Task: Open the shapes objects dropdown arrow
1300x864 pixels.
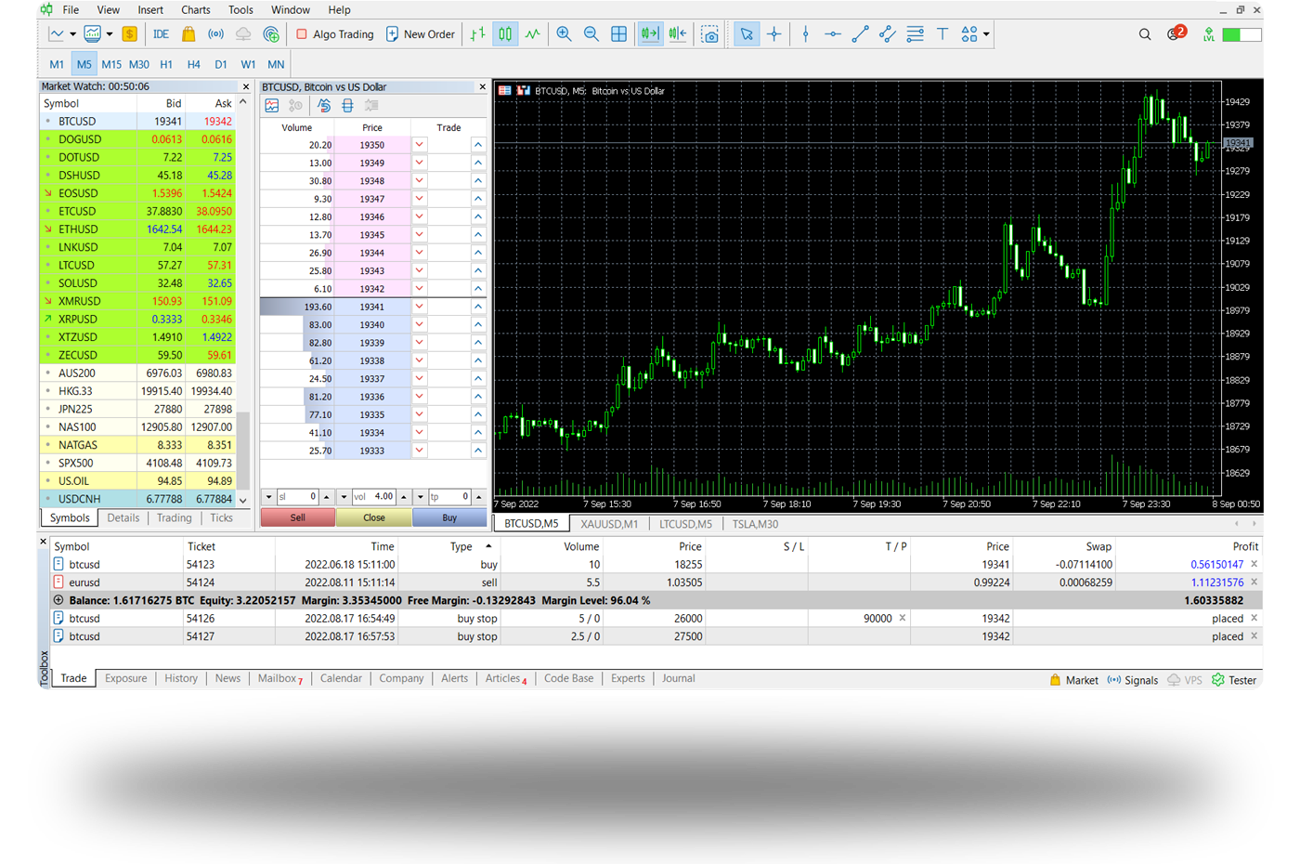Action: (987, 34)
